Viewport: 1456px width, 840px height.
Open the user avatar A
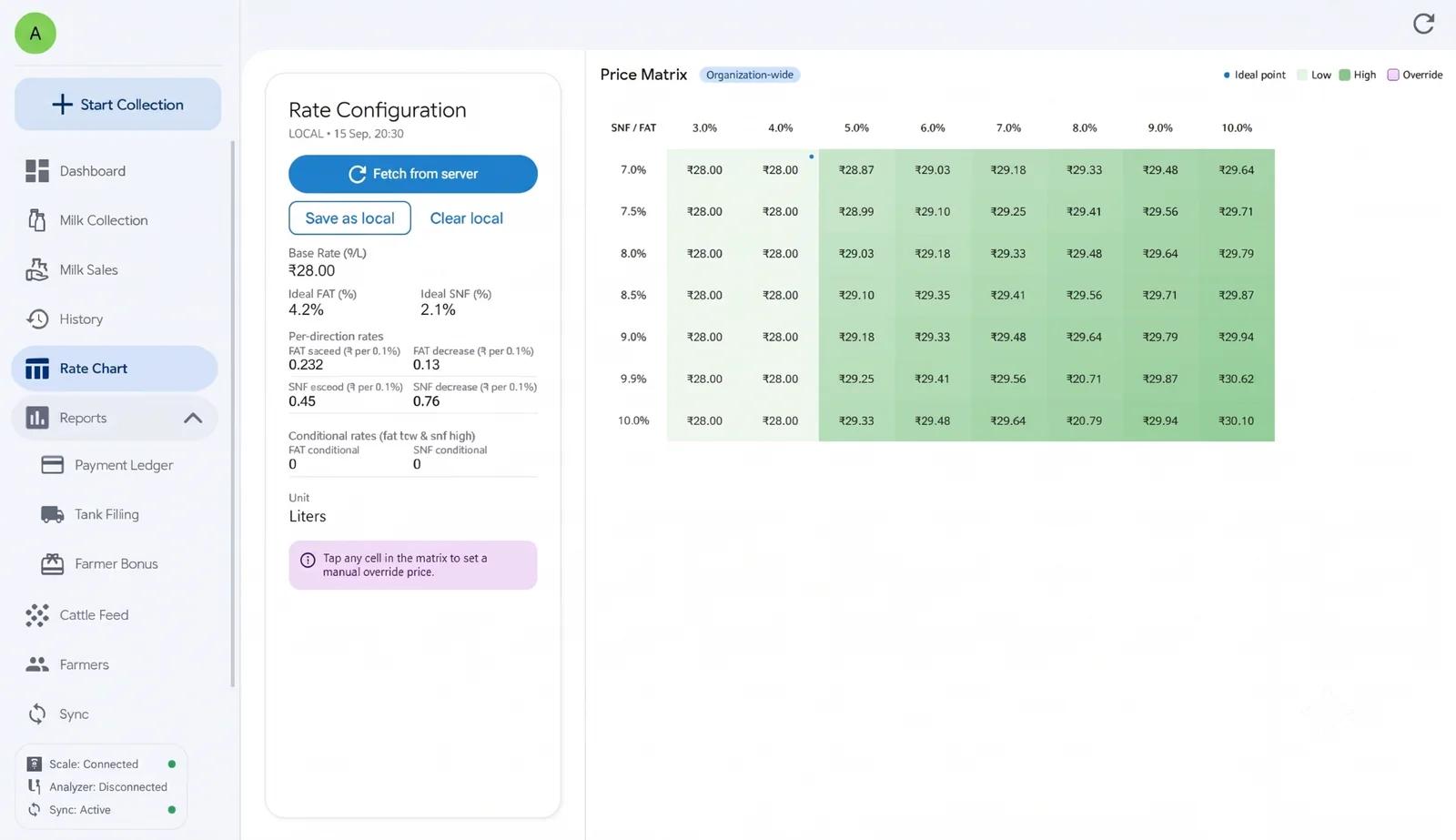[35, 34]
